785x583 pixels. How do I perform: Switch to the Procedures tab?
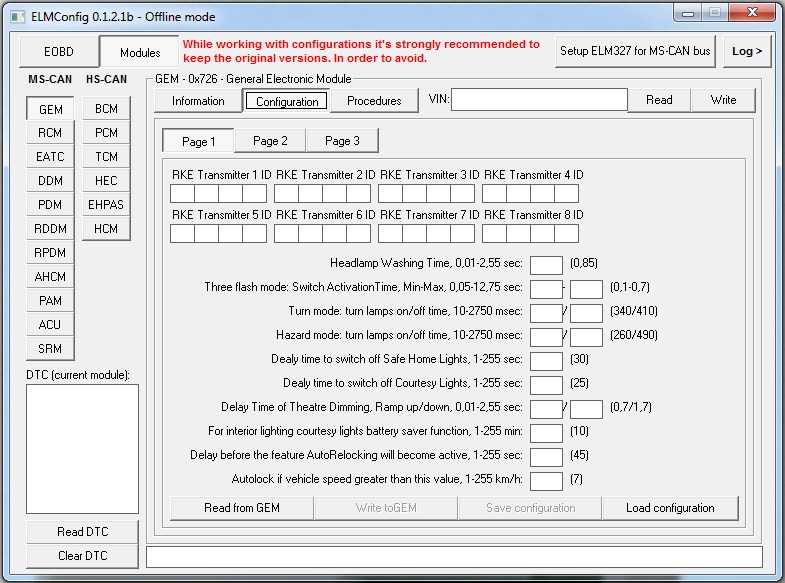[374, 100]
